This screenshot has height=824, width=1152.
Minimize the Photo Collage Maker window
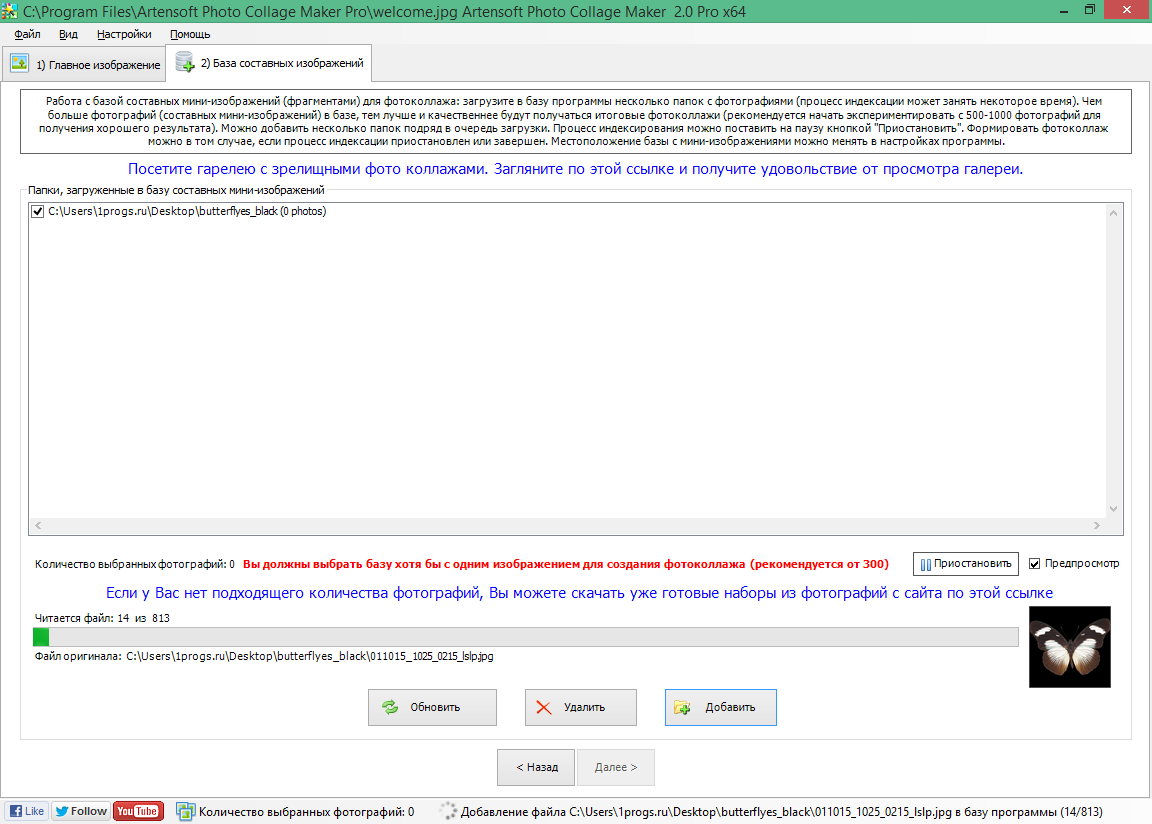click(x=1064, y=10)
